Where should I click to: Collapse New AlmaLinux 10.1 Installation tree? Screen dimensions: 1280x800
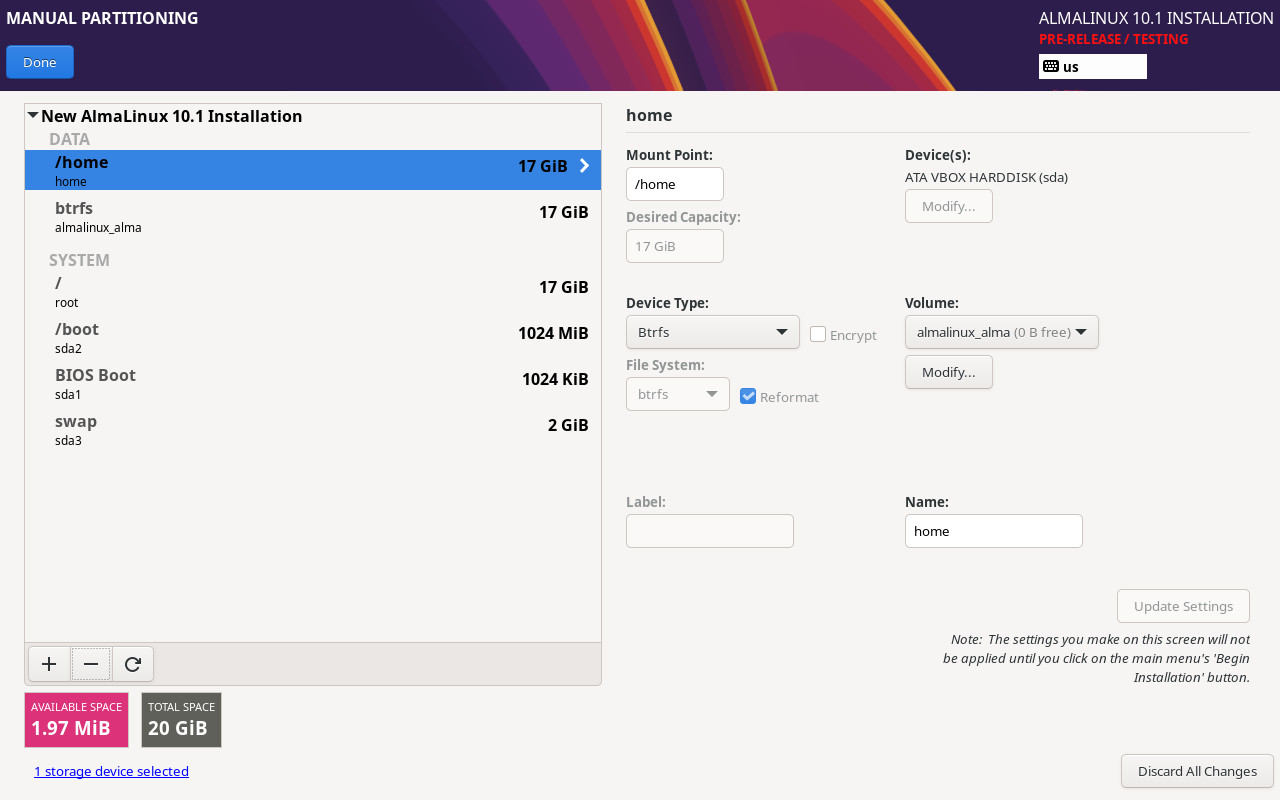pos(33,116)
